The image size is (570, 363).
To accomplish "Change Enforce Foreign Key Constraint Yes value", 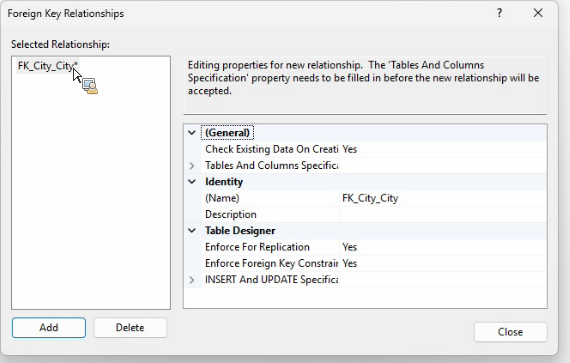I will click(442, 263).
